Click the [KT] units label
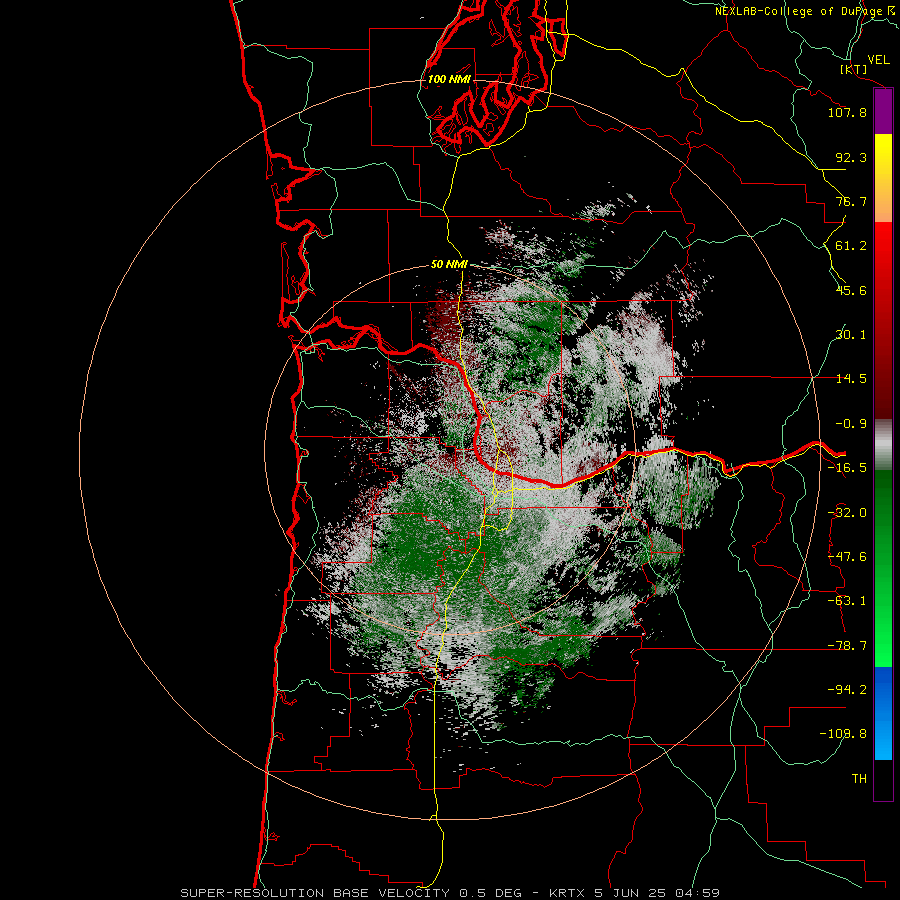Screen dimensions: 900x900 854,69
